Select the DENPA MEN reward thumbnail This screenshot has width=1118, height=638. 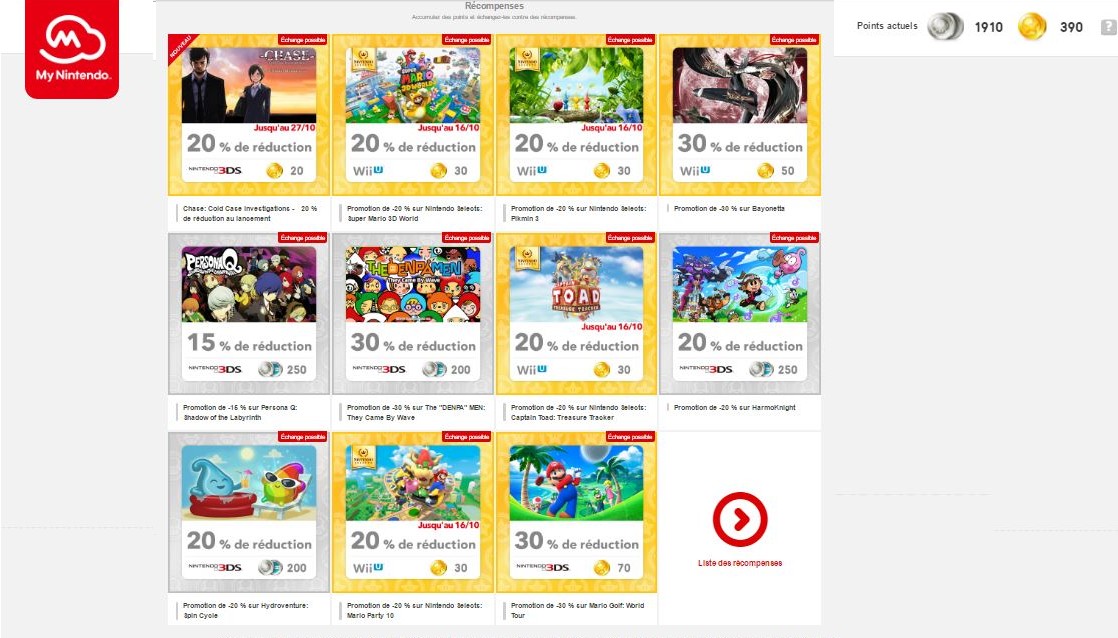pos(412,284)
